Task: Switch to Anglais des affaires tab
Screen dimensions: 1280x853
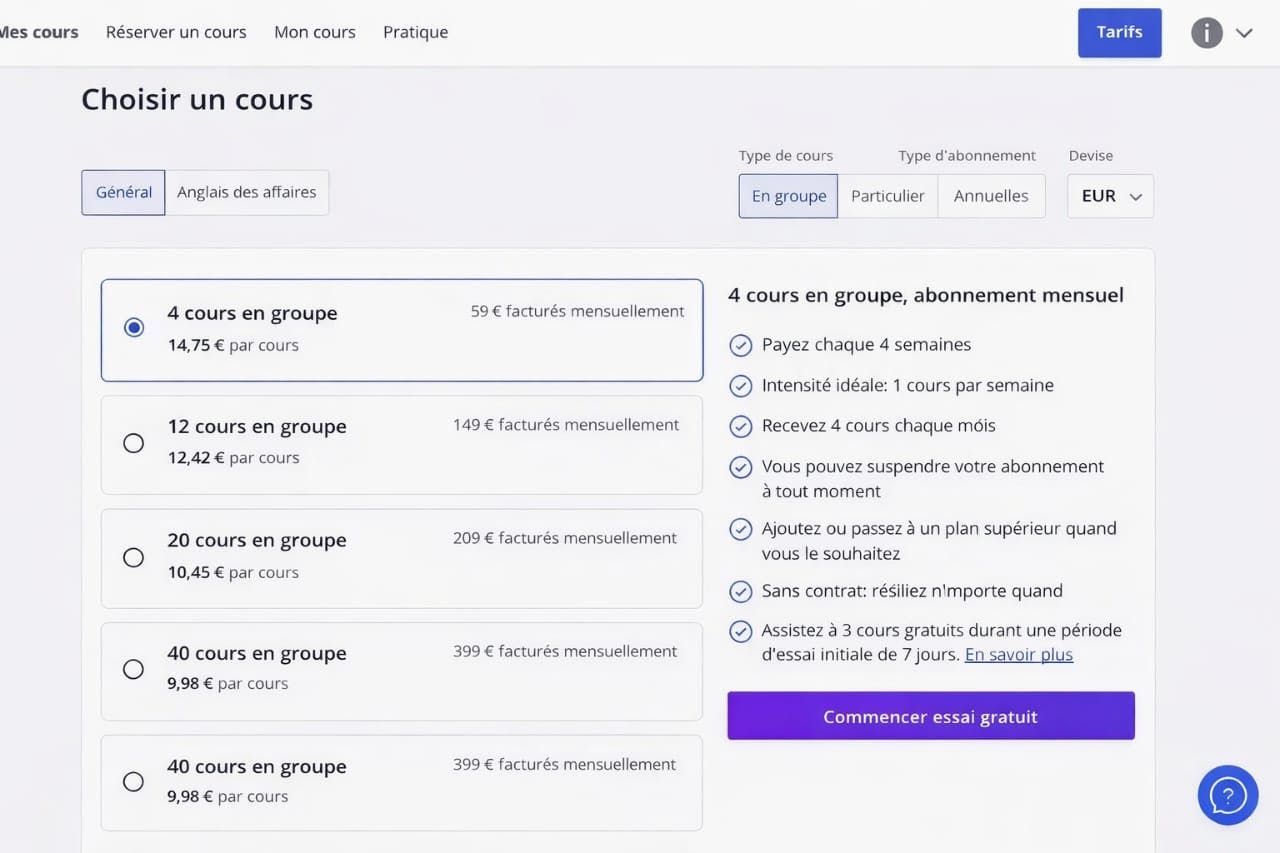Action: [246, 192]
